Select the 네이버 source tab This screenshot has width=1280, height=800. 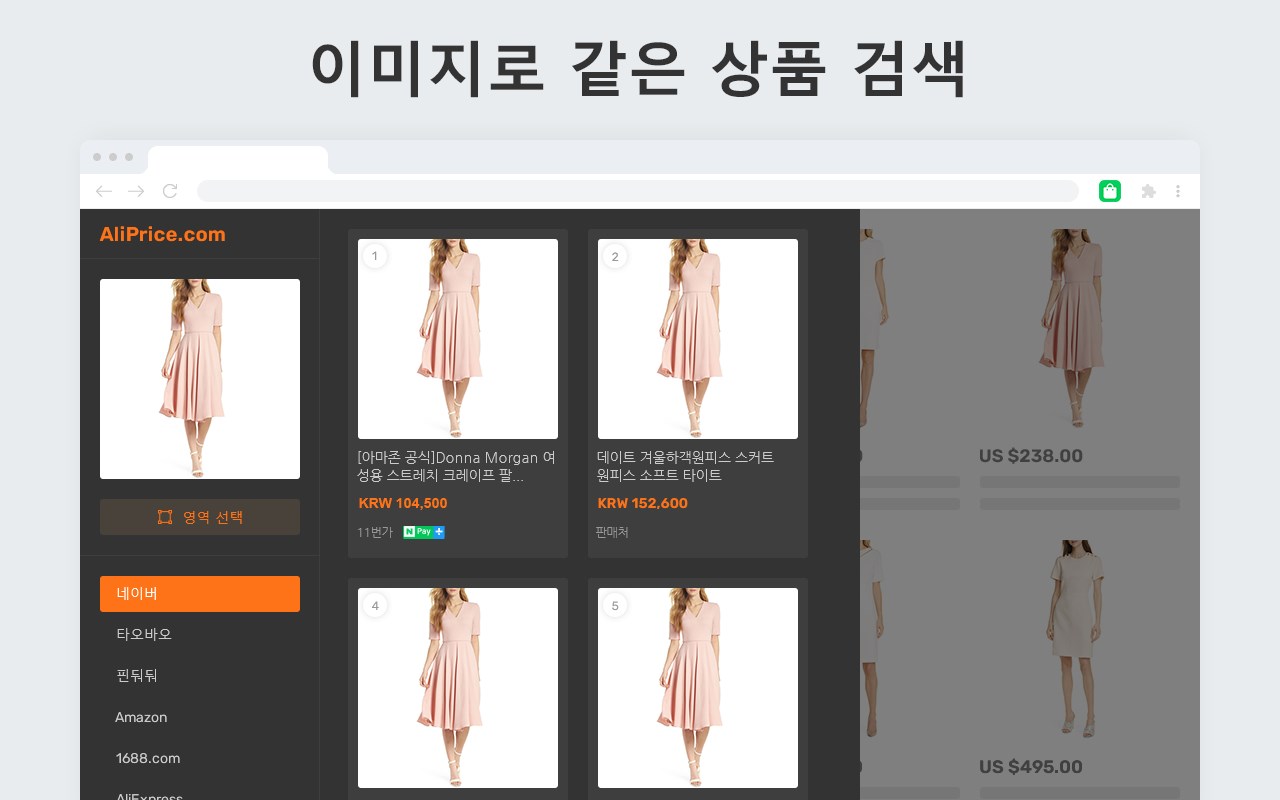point(200,594)
